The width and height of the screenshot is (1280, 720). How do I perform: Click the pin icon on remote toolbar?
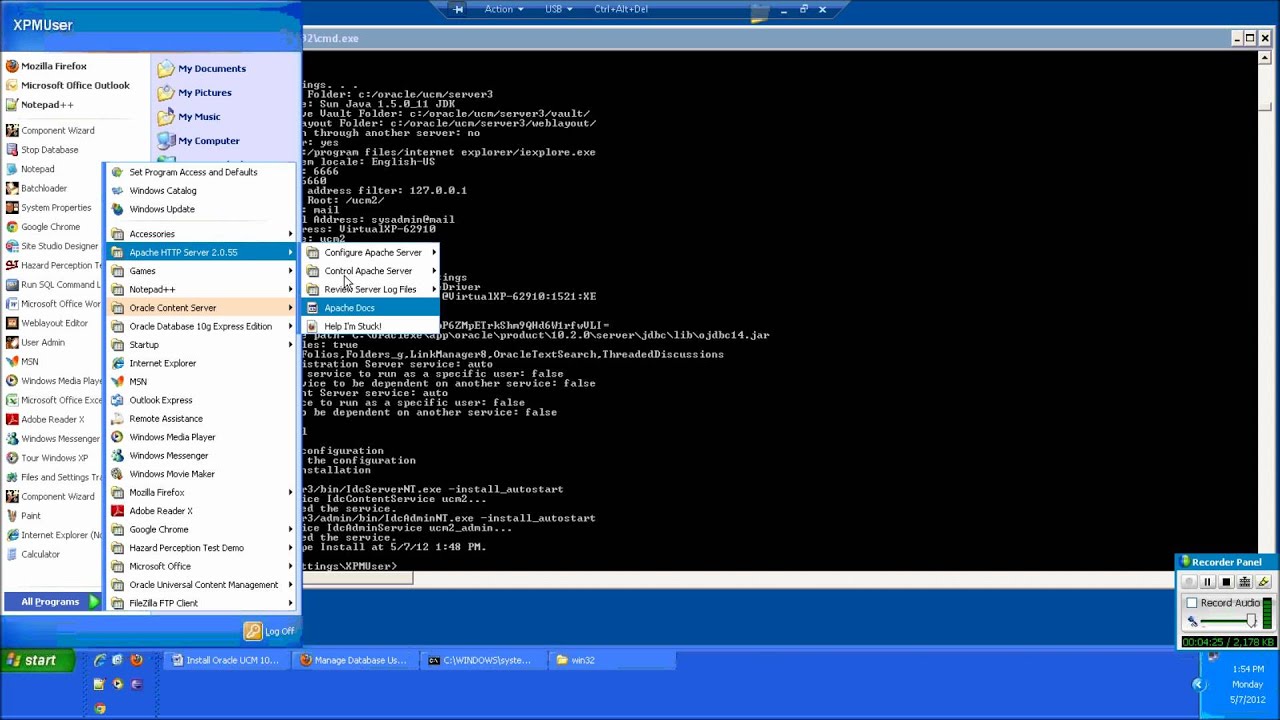(458, 9)
